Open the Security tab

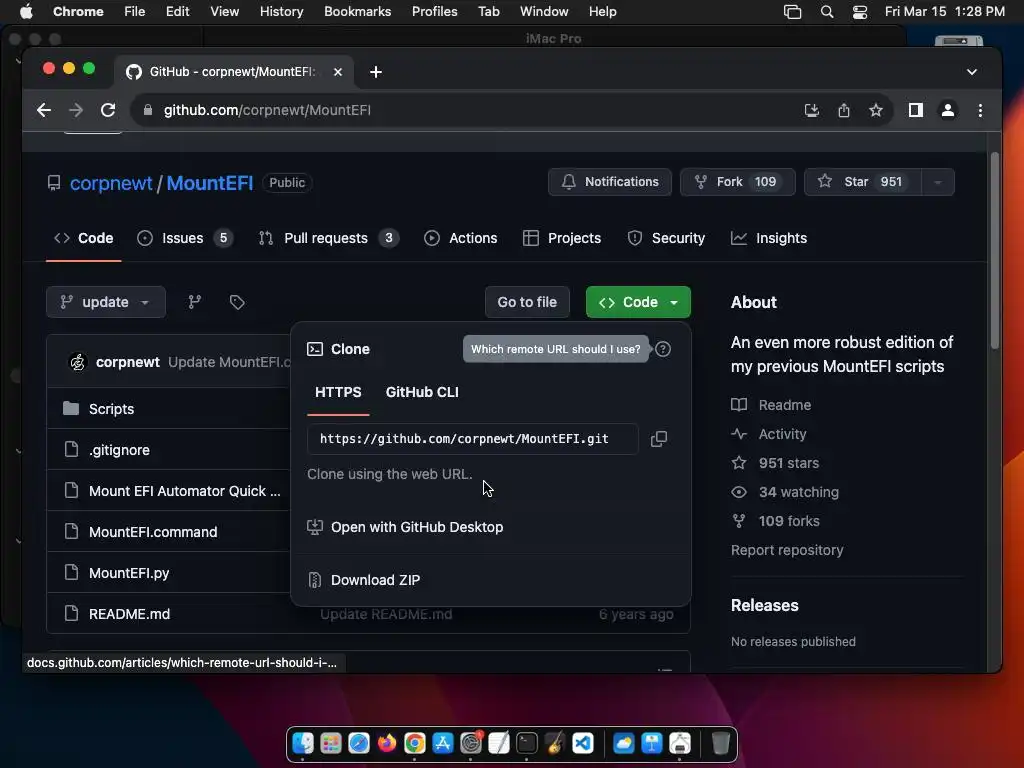(x=666, y=238)
